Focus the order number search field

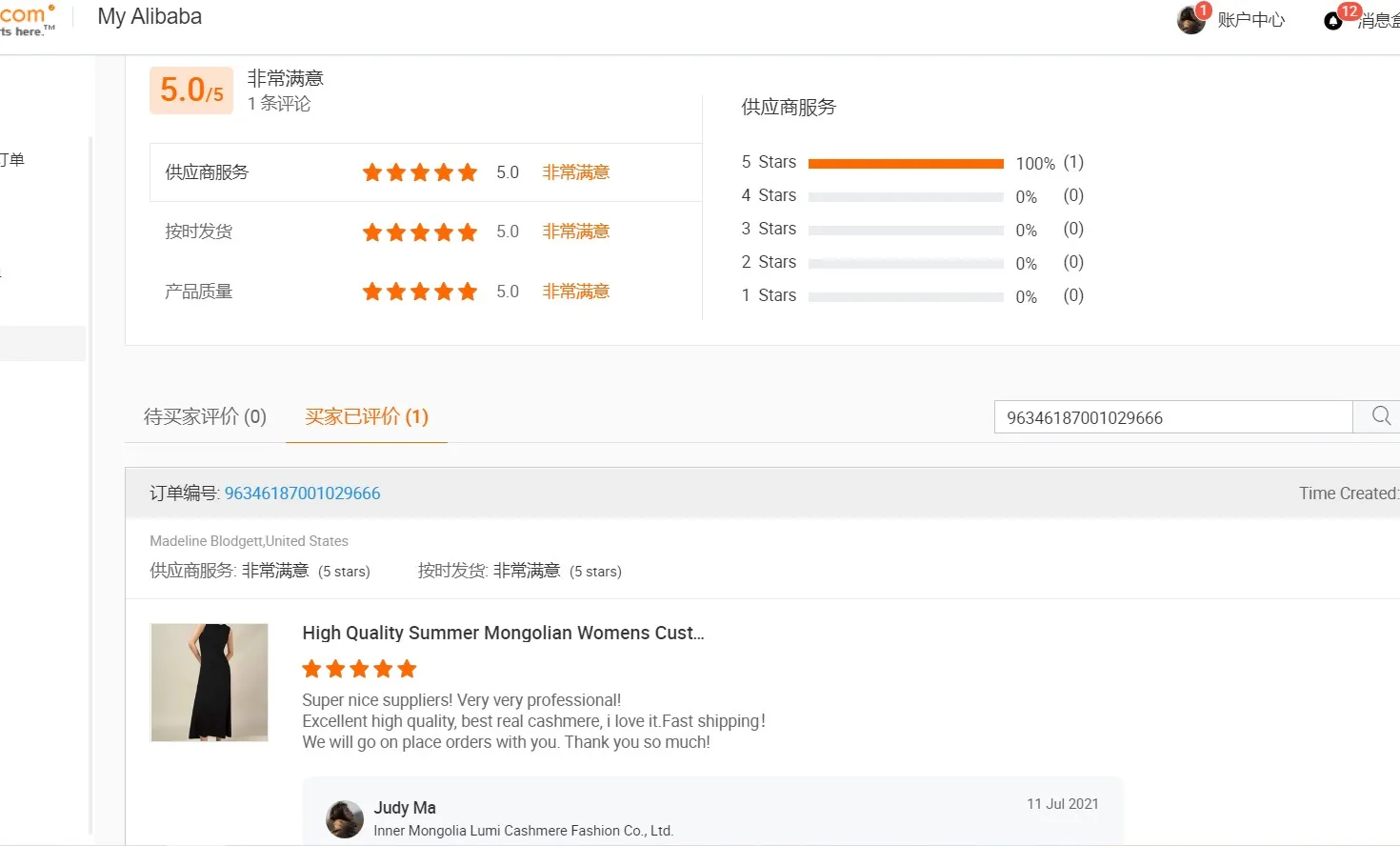[1172, 417]
